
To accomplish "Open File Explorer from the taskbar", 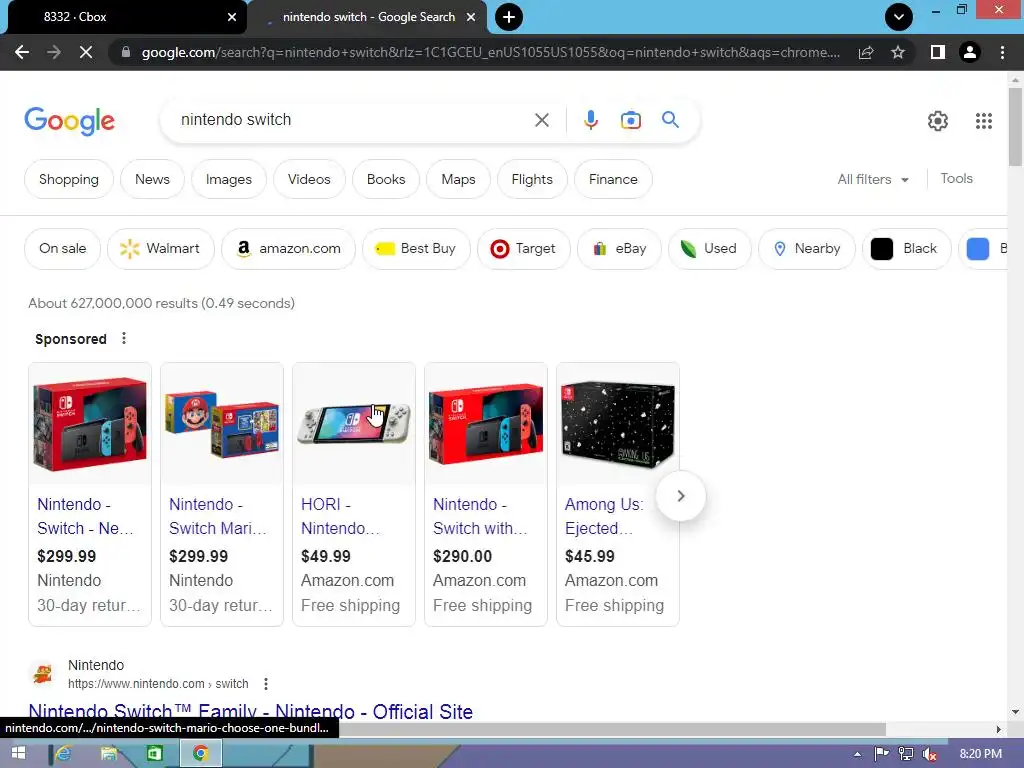I will (109, 754).
